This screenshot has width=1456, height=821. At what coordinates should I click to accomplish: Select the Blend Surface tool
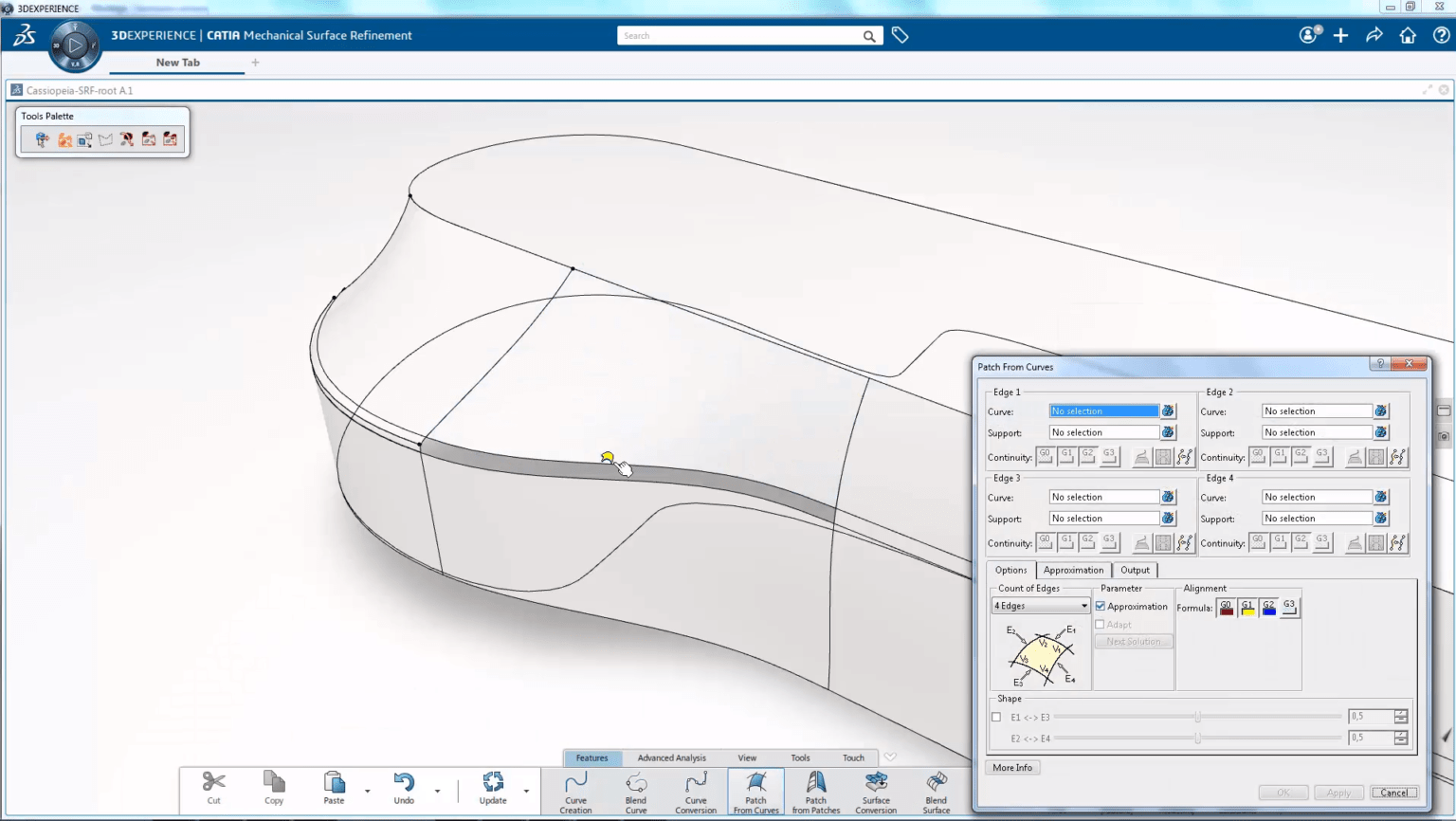937,792
